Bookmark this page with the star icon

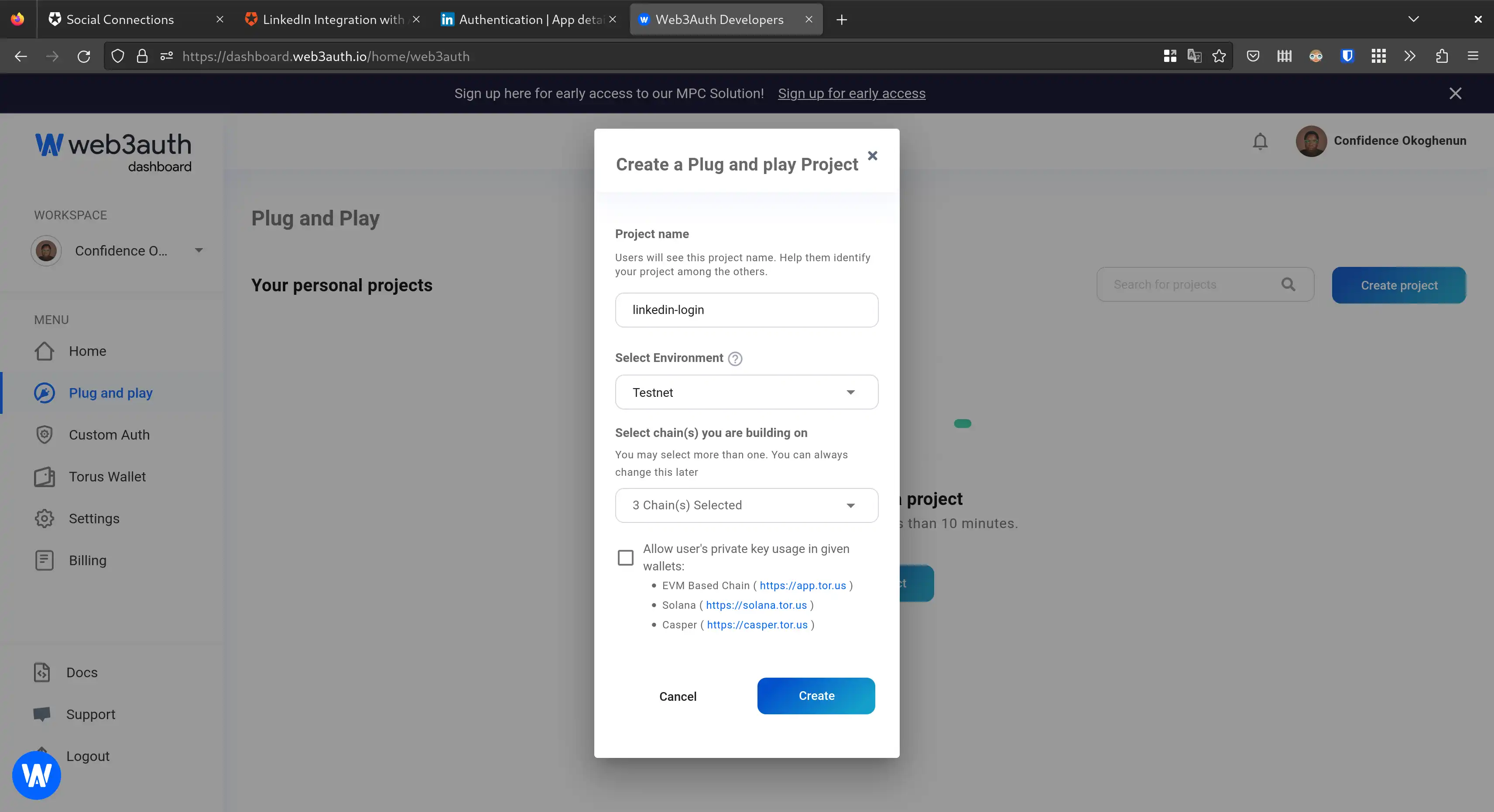tap(1219, 56)
